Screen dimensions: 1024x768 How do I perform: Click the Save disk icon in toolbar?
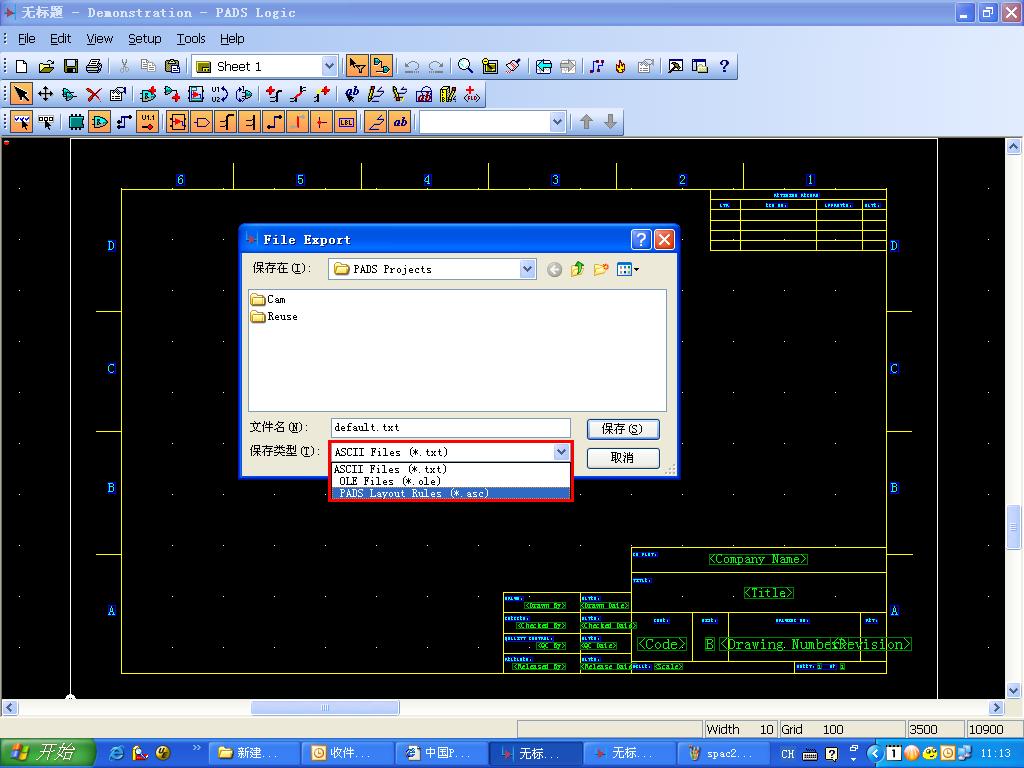[70, 66]
